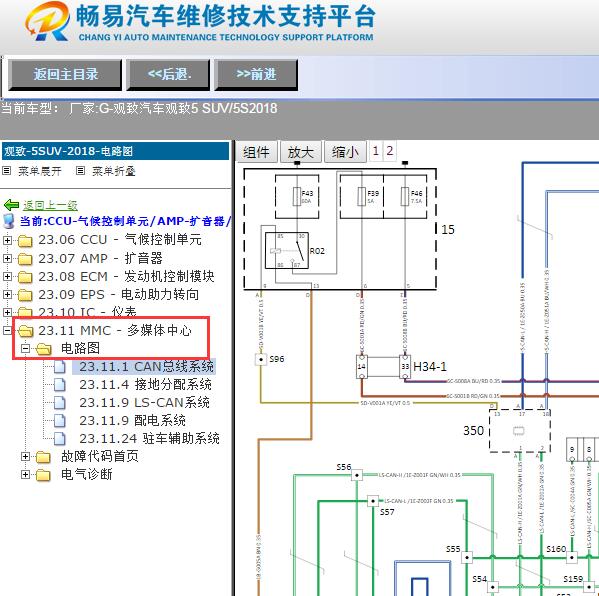
Task: Open the 返回上一级 link
Action: 50,206
